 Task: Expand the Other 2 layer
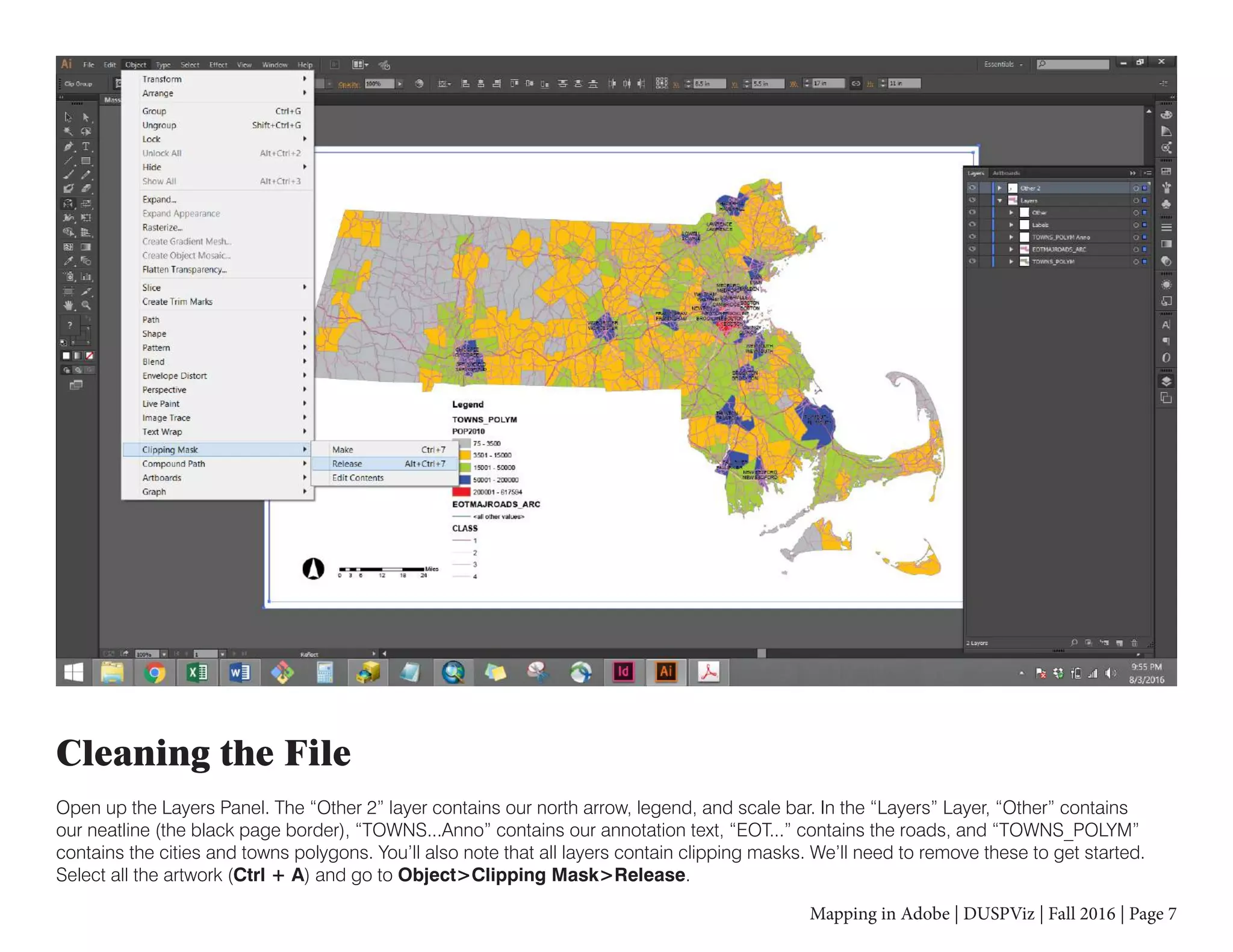coord(999,188)
